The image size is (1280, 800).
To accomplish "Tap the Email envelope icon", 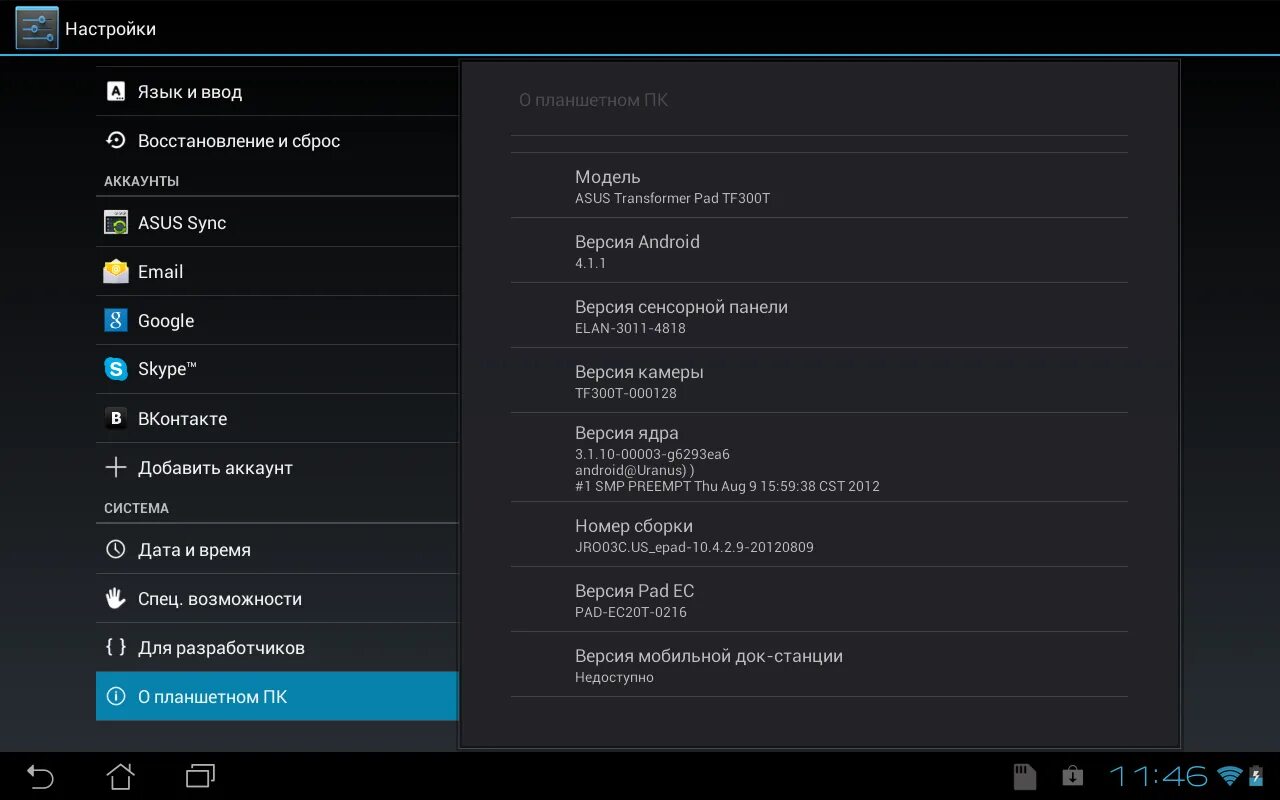I will point(116,272).
